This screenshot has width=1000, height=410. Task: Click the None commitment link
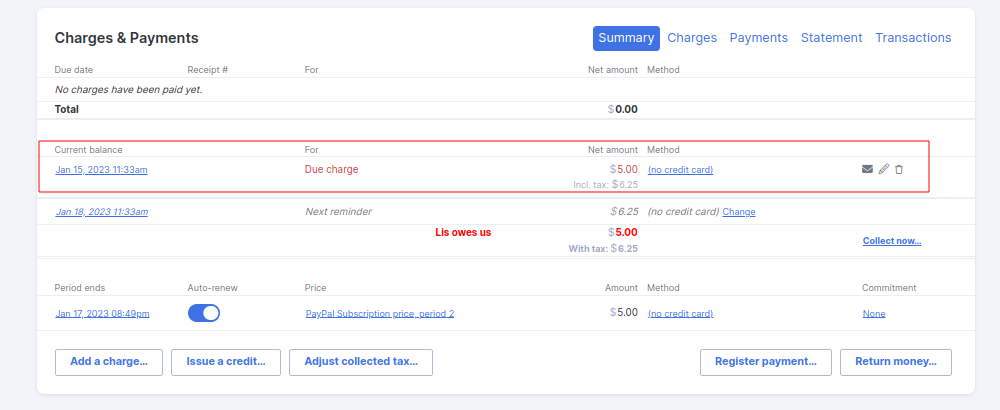pyautogui.click(x=873, y=314)
